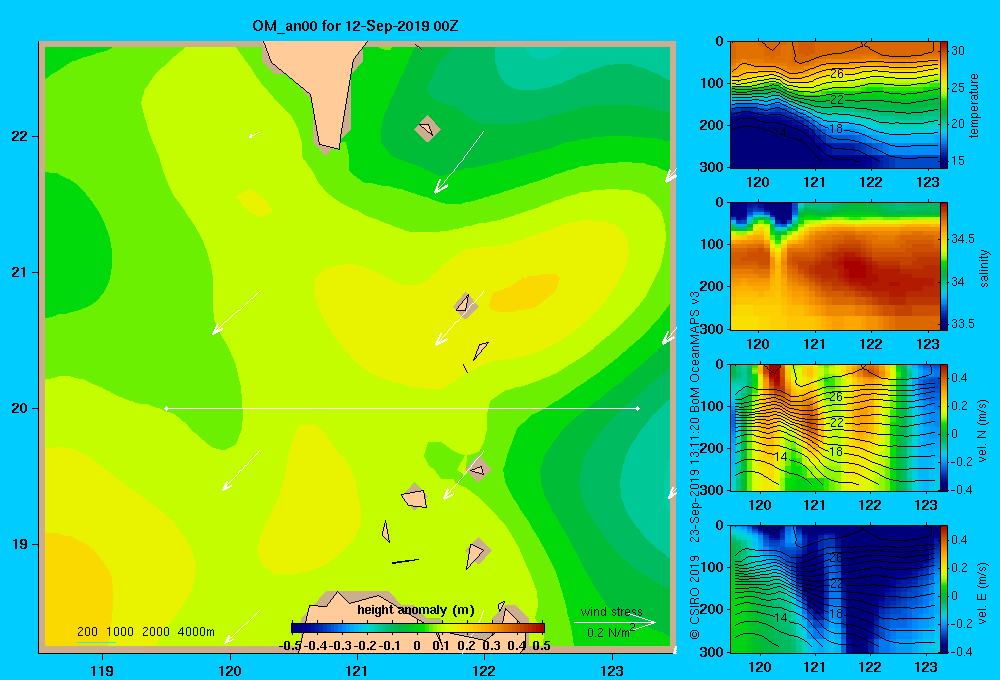Screen dimensions: 1000x680
Task: Click the '© CSIRO 2019' copyright text
Action: (695, 596)
